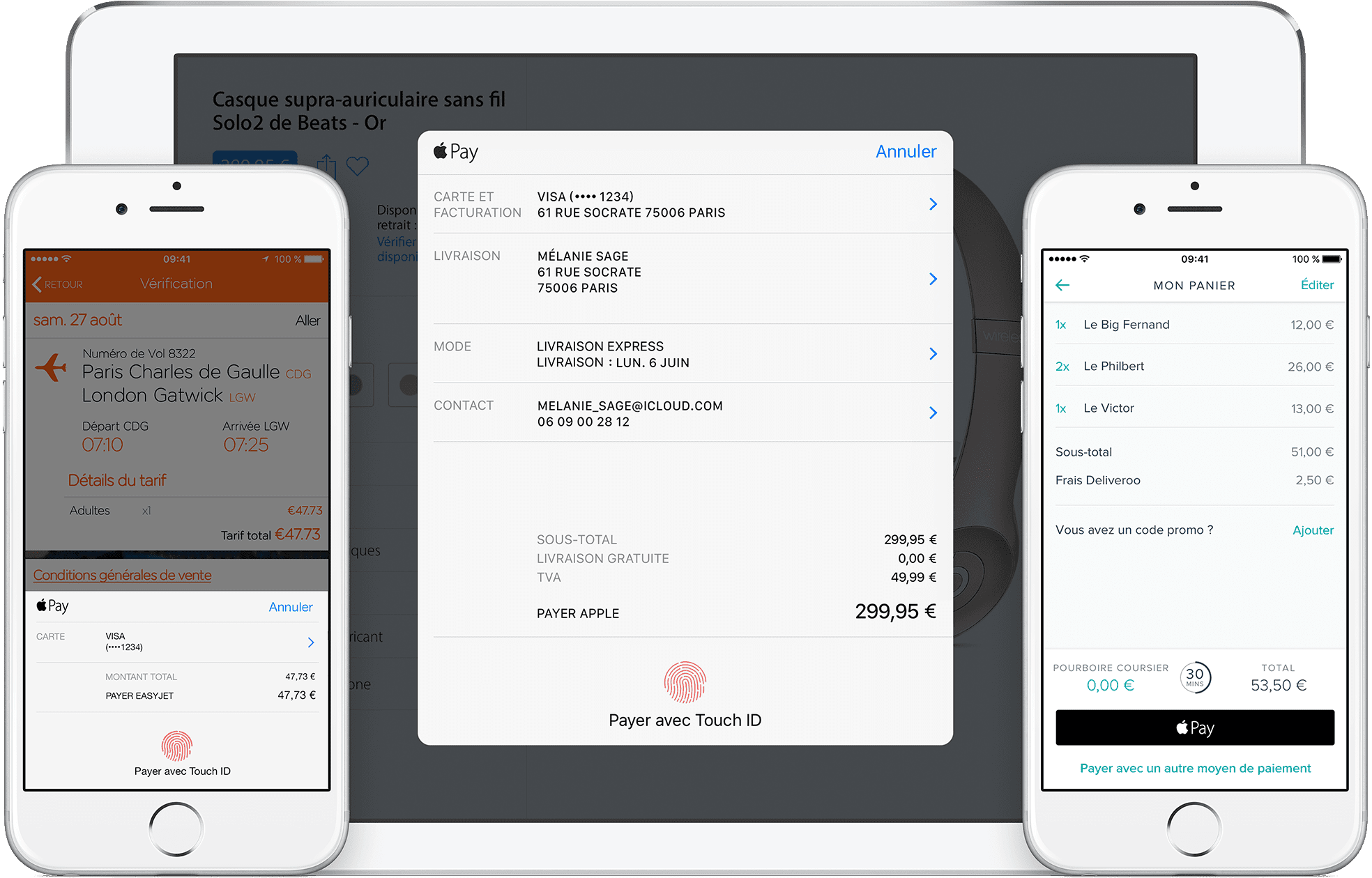
Task: Tap the product title Casque supra-auriculaire
Action: click(358, 111)
